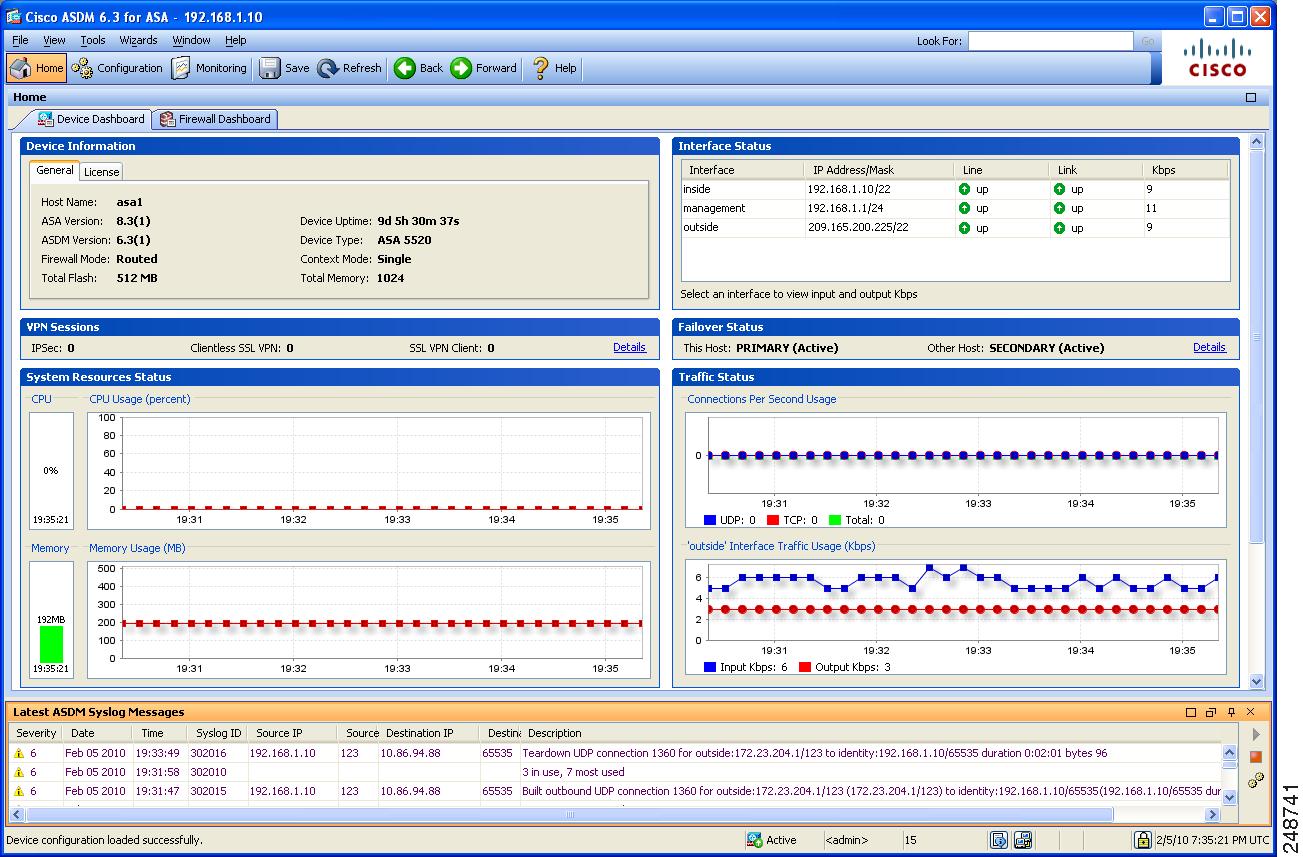Select the syslog message with ID 302016
This screenshot has height=857, width=1303.
[x=616, y=753]
